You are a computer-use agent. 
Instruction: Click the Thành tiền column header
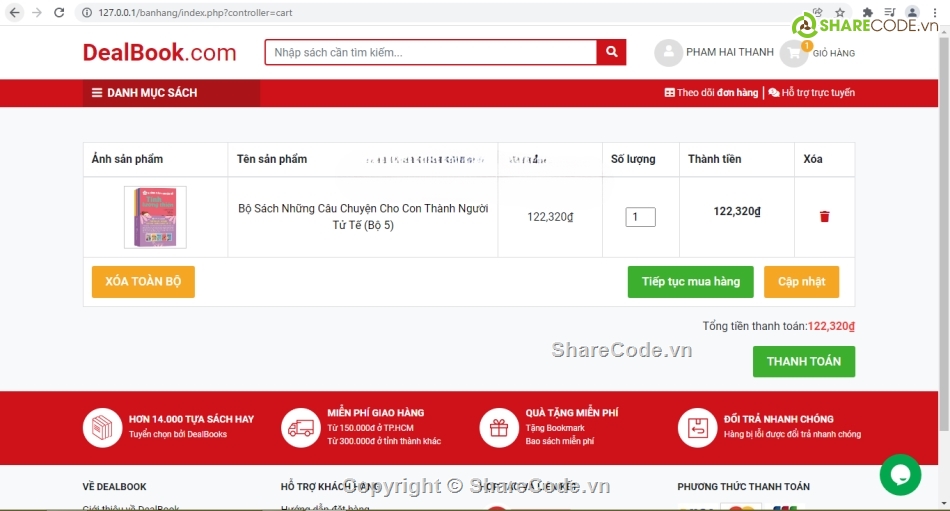(714, 159)
